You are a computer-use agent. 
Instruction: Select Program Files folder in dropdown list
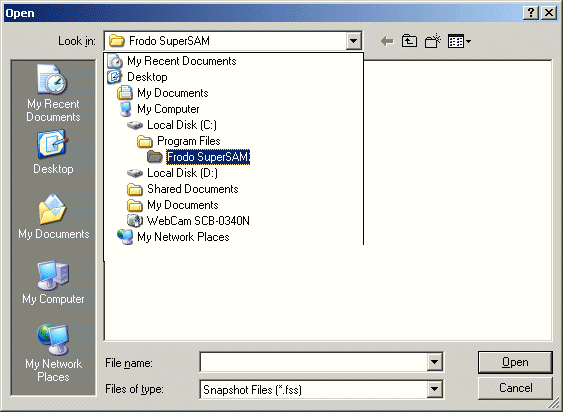point(178,141)
